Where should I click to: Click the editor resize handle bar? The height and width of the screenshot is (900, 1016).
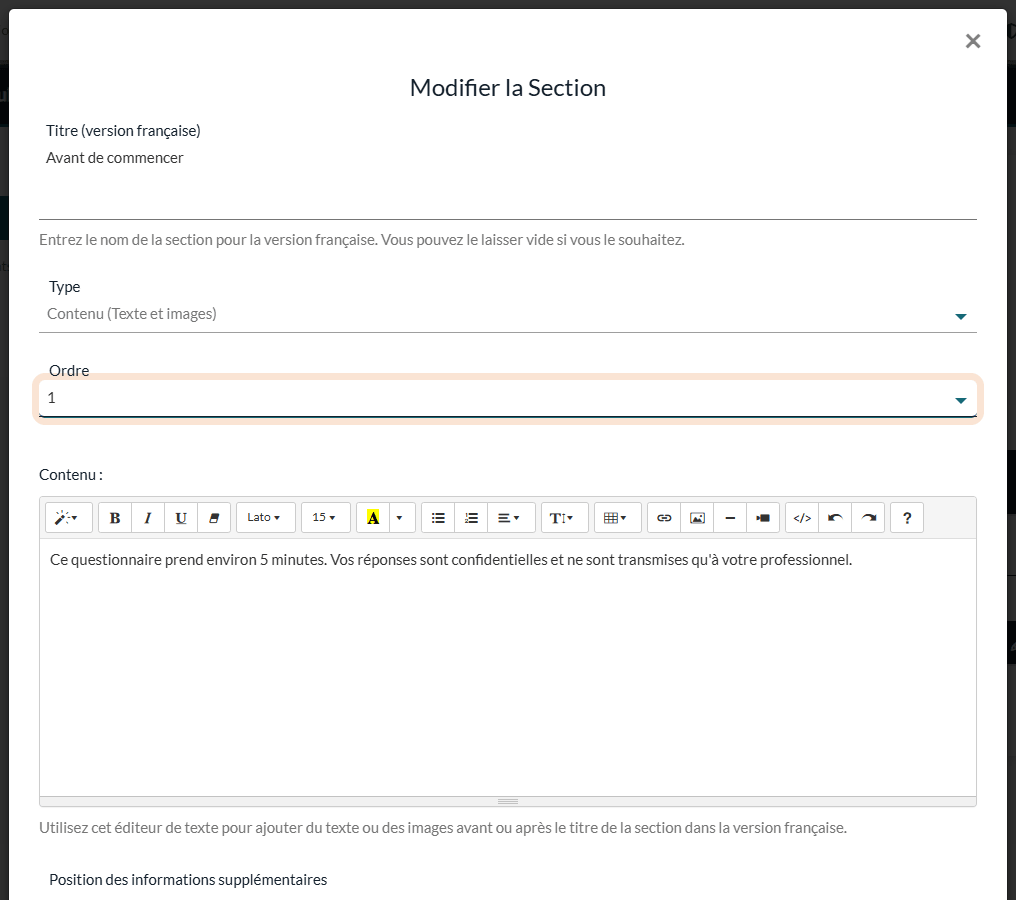tap(507, 802)
